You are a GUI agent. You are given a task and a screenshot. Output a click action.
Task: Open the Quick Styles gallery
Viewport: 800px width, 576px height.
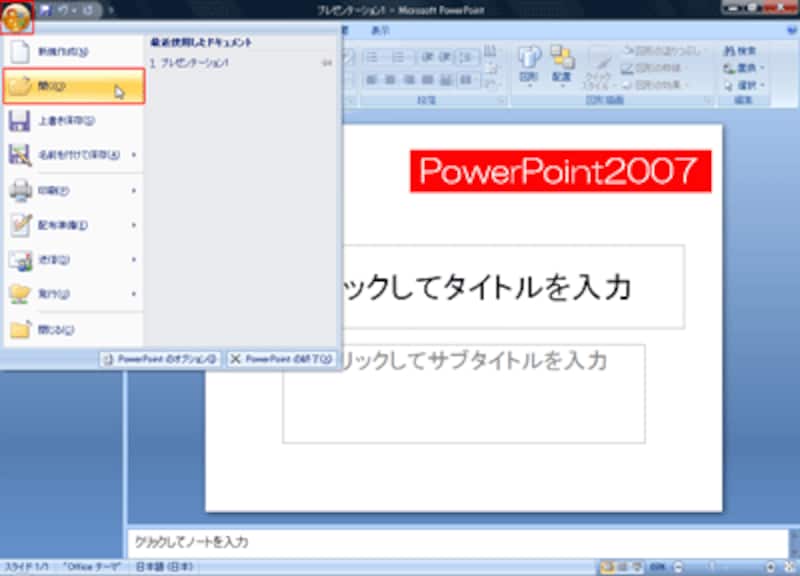[599, 69]
